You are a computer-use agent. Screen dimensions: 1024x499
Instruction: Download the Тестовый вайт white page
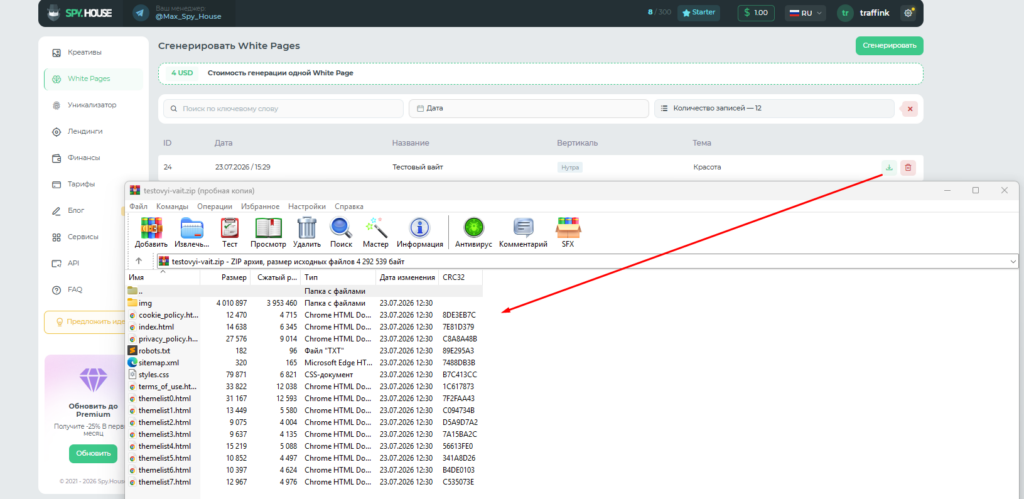pyautogui.click(x=888, y=168)
